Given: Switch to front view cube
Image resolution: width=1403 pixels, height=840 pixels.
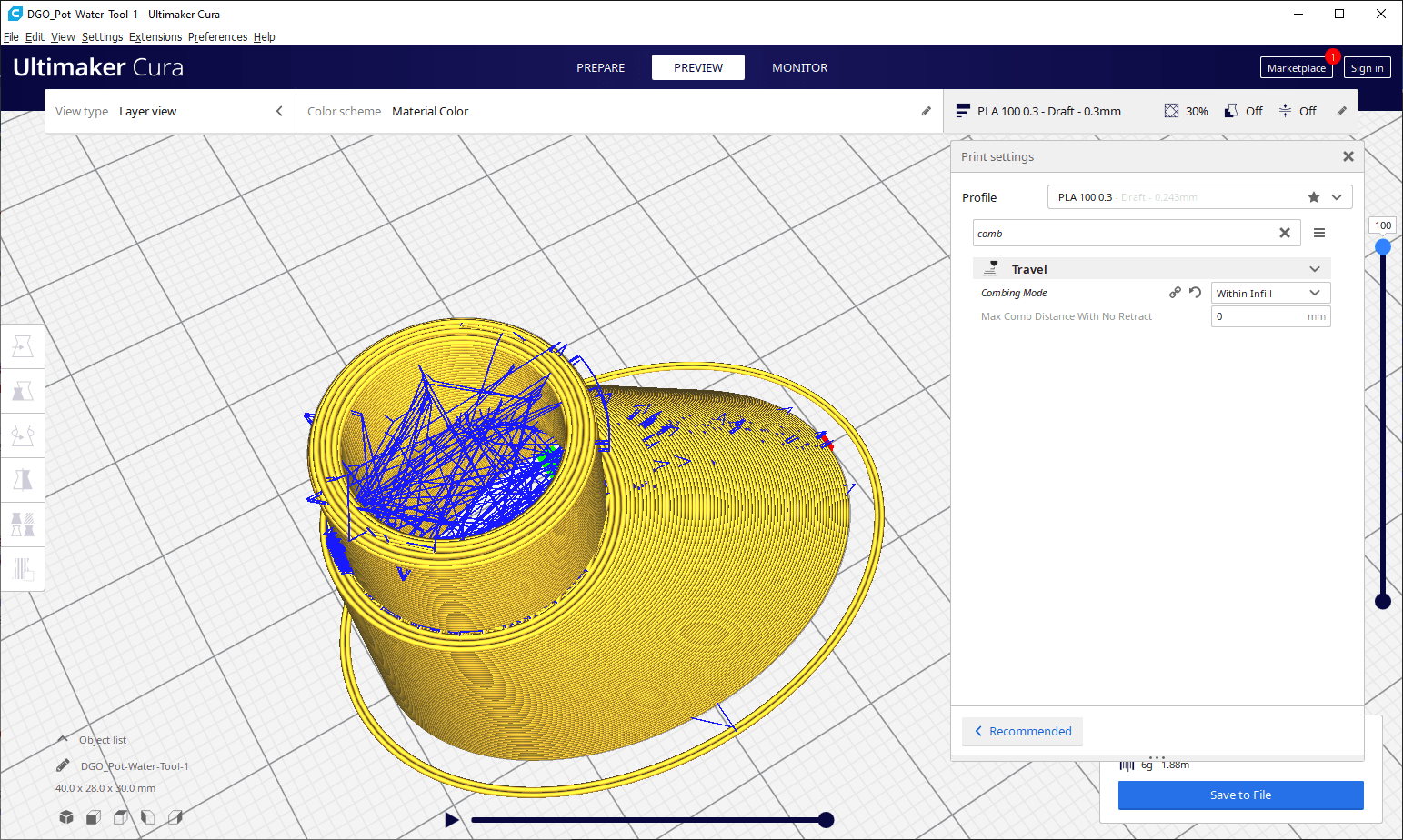Looking at the screenshot, I should pyautogui.click(x=93, y=816).
